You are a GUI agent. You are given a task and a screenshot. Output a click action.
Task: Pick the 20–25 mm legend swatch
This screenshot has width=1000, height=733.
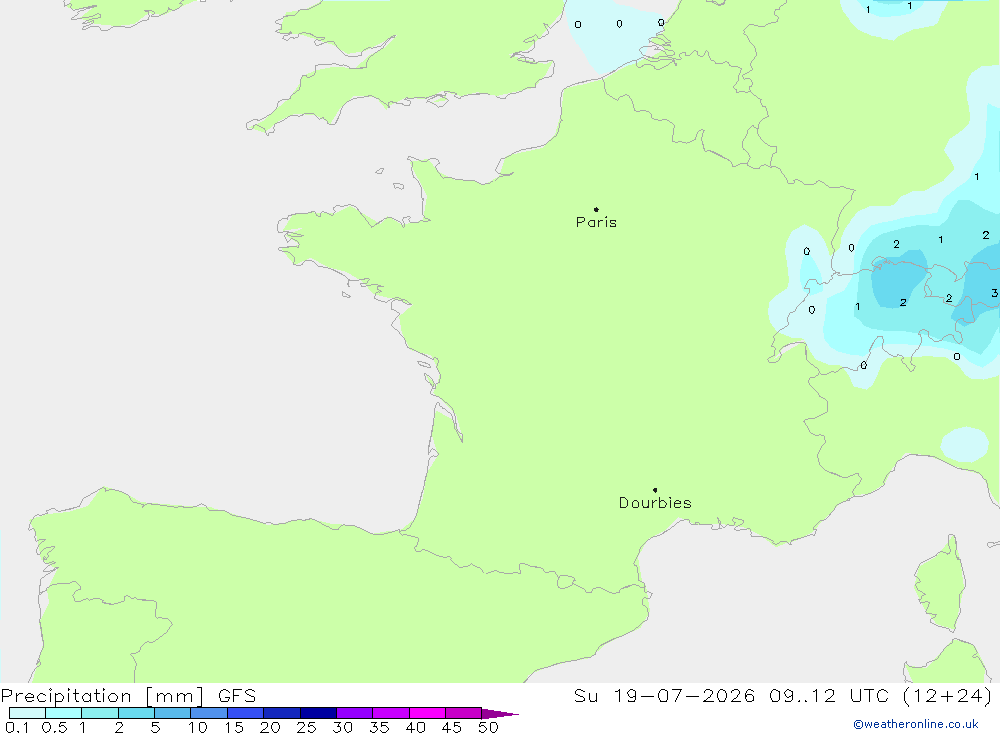click(x=282, y=713)
